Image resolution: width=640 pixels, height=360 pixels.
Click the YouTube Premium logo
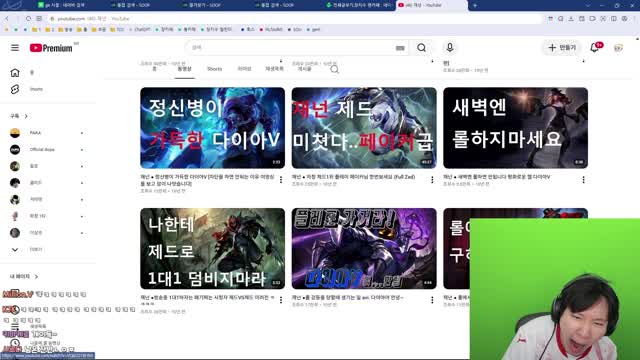(x=51, y=48)
